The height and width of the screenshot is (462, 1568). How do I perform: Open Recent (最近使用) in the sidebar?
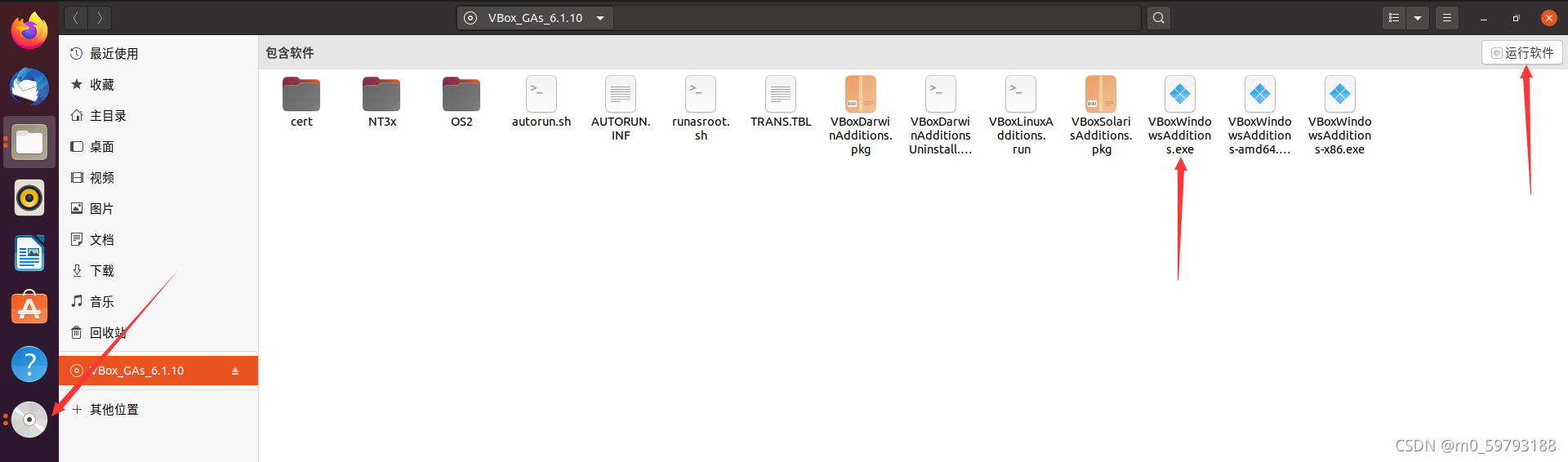pos(158,54)
